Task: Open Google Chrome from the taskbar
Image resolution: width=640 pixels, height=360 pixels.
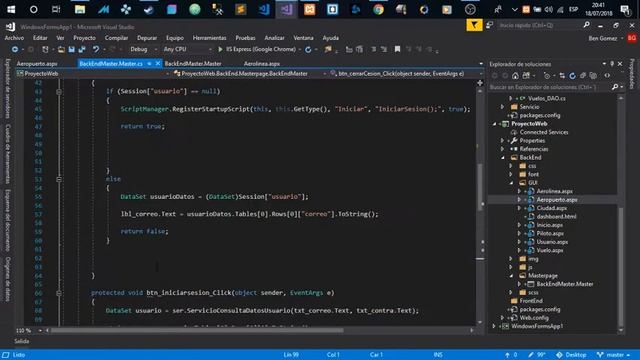Action: (378, 9)
